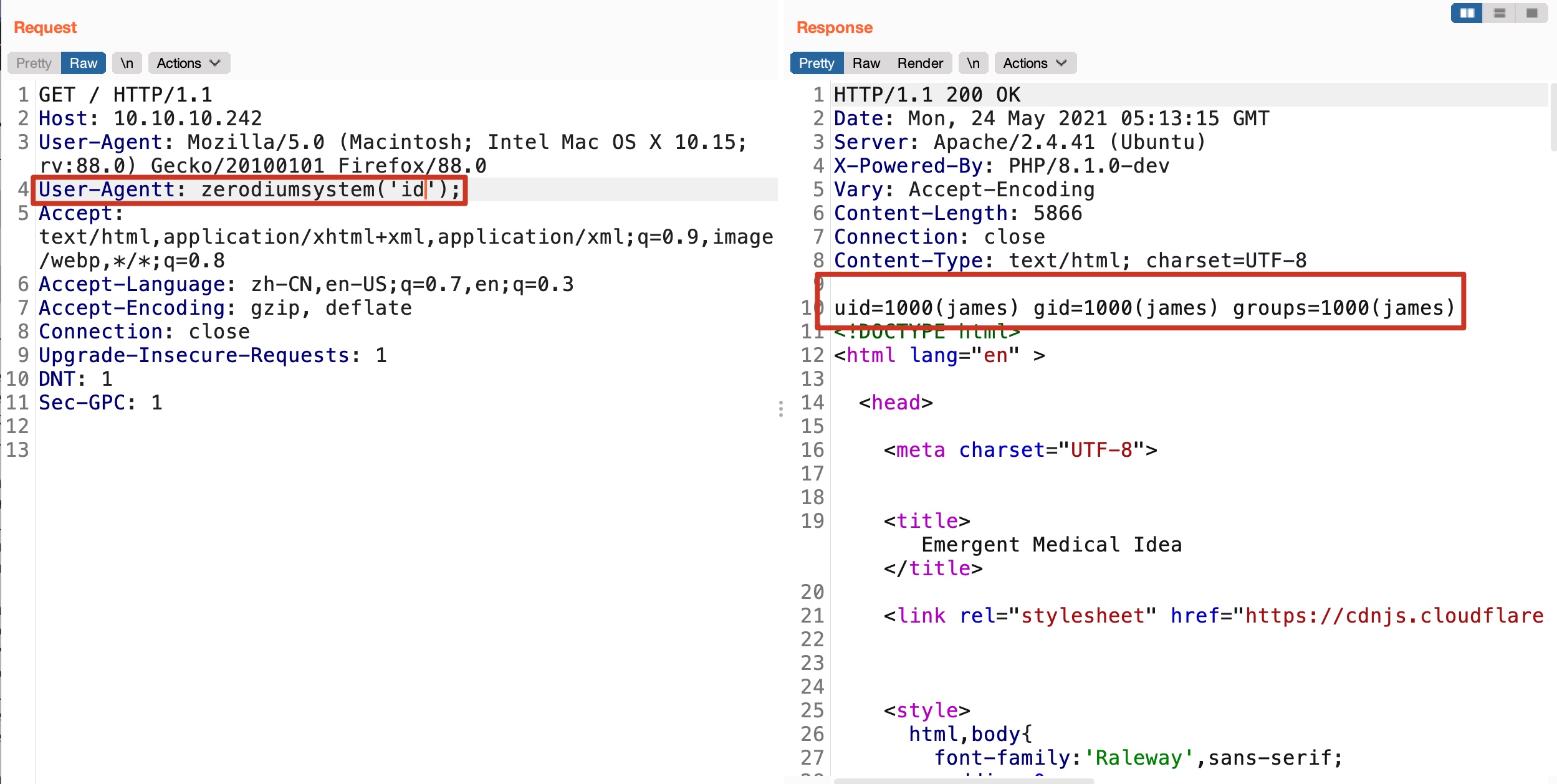
Task: Select the top-bottom stacked layout icon
Action: [x=1500, y=13]
